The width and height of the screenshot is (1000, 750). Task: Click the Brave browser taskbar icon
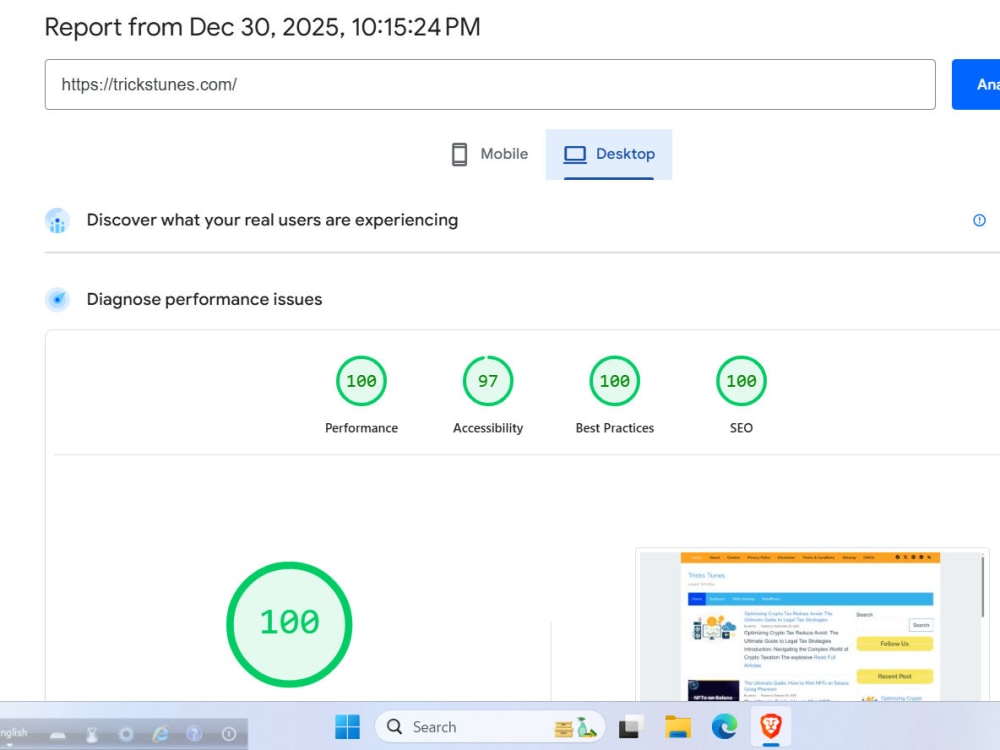click(x=771, y=726)
